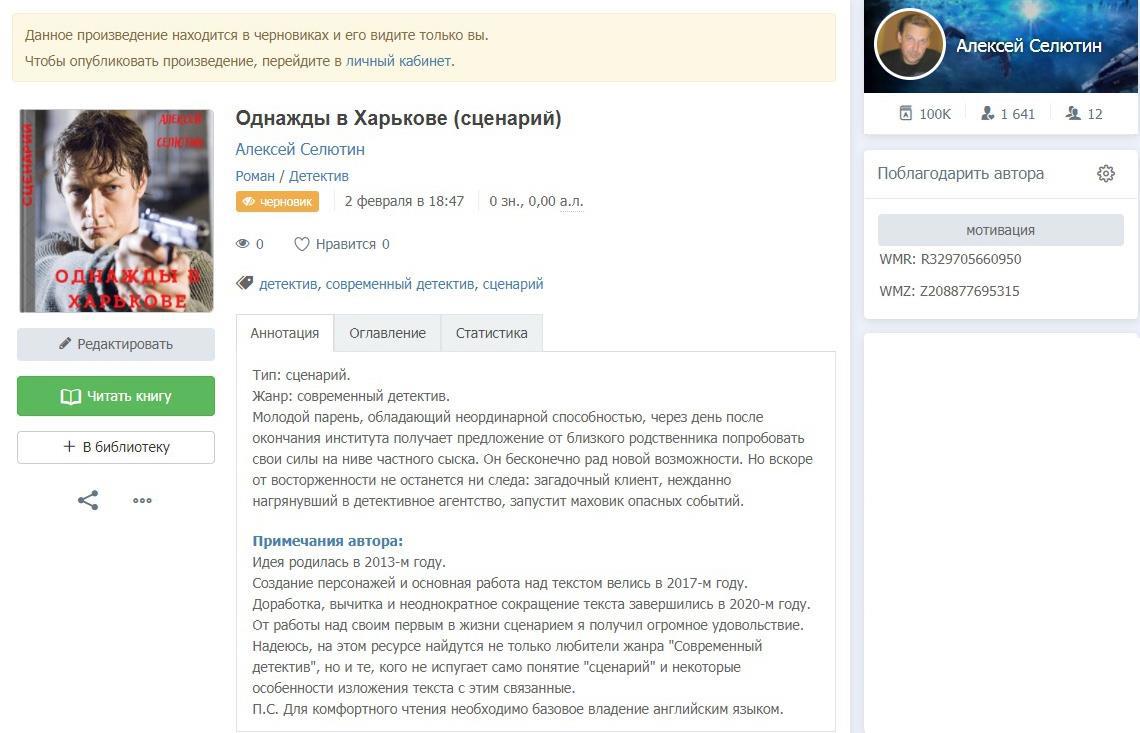
Task: Click the eye views counter icon
Action: click(242, 244)
